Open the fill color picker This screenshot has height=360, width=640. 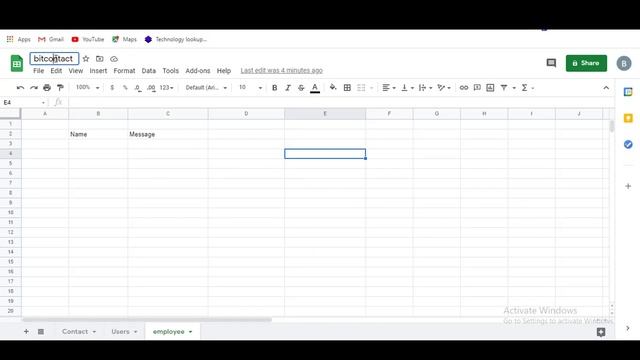(333, 87)
